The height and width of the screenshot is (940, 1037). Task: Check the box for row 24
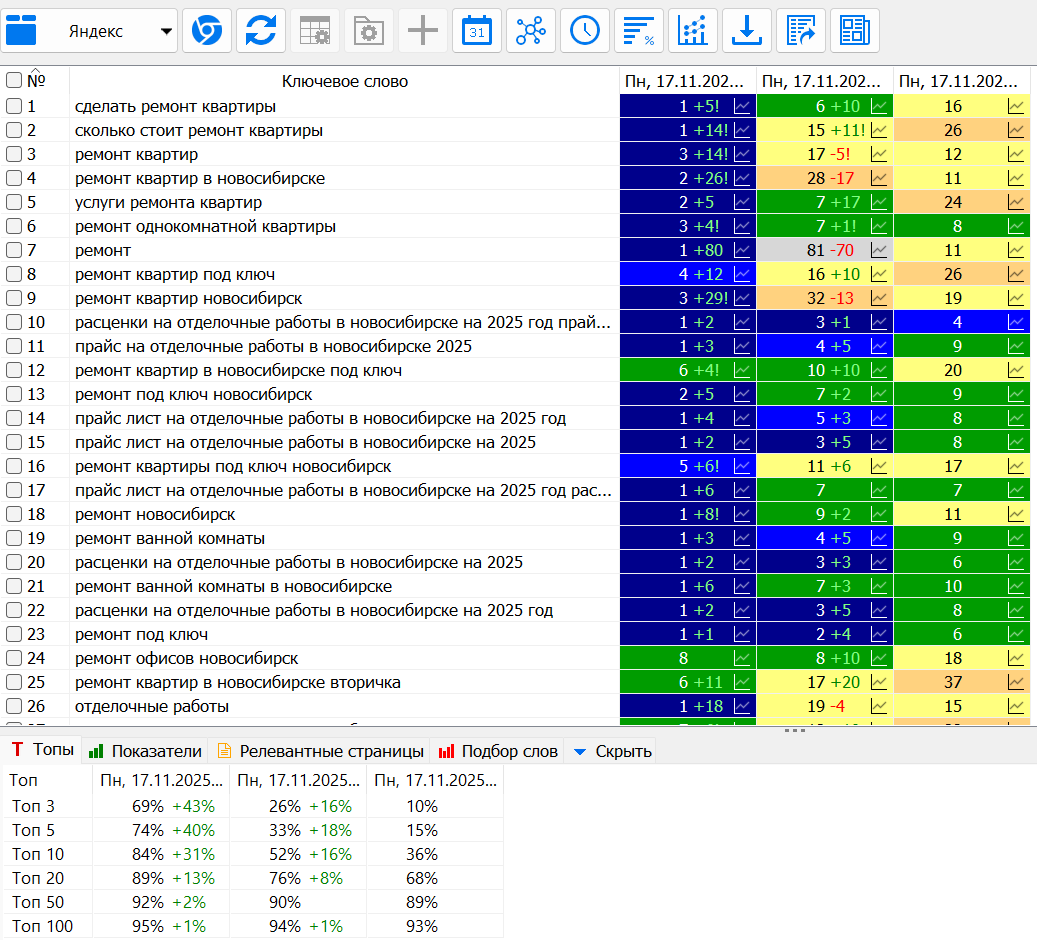[14, 659]
